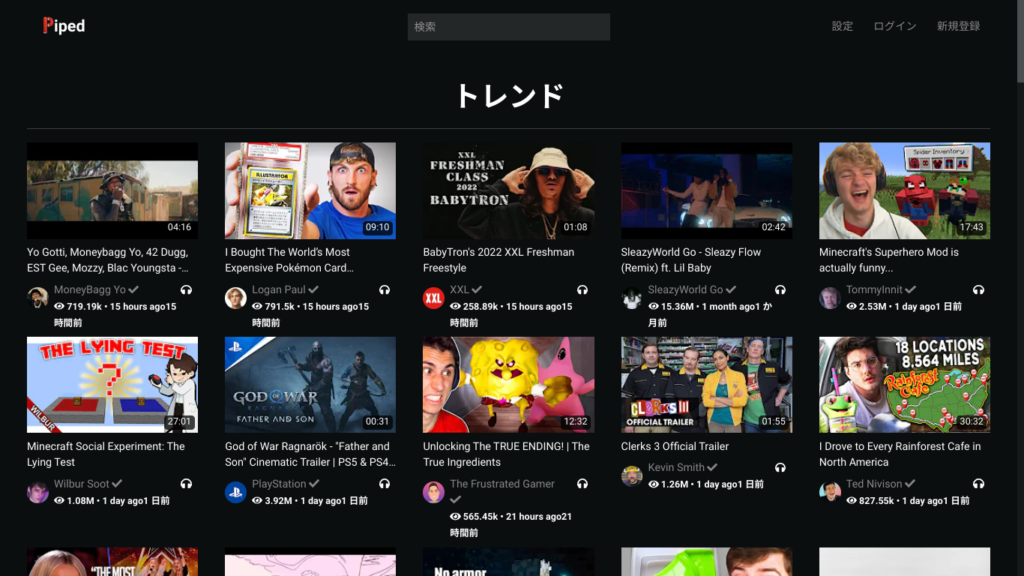Play the God of War Ragnarök thumbnail

[x=310, y=384]
